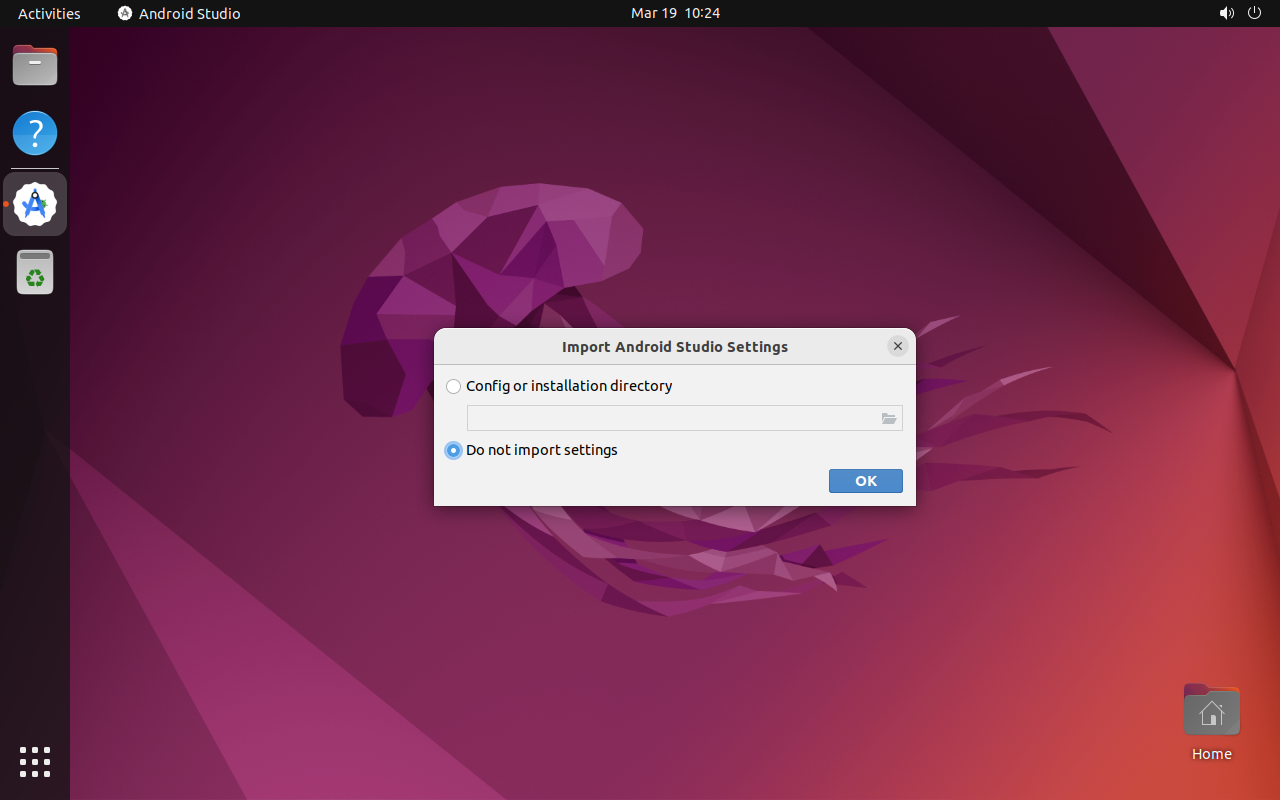Screen dimensions: 1280x800
Task: Open the Activities overview
Action: click(49, 13)
